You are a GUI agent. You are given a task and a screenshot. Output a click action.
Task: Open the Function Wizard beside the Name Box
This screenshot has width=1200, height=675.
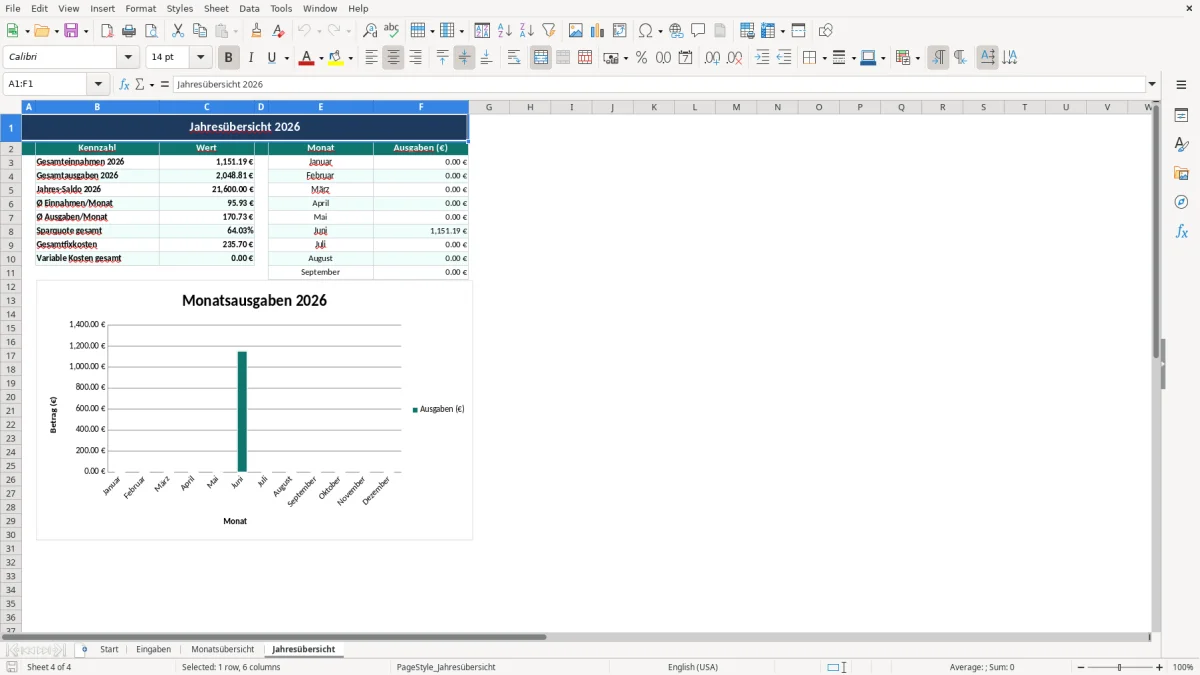pyautogui.click(x=124, y=85)
